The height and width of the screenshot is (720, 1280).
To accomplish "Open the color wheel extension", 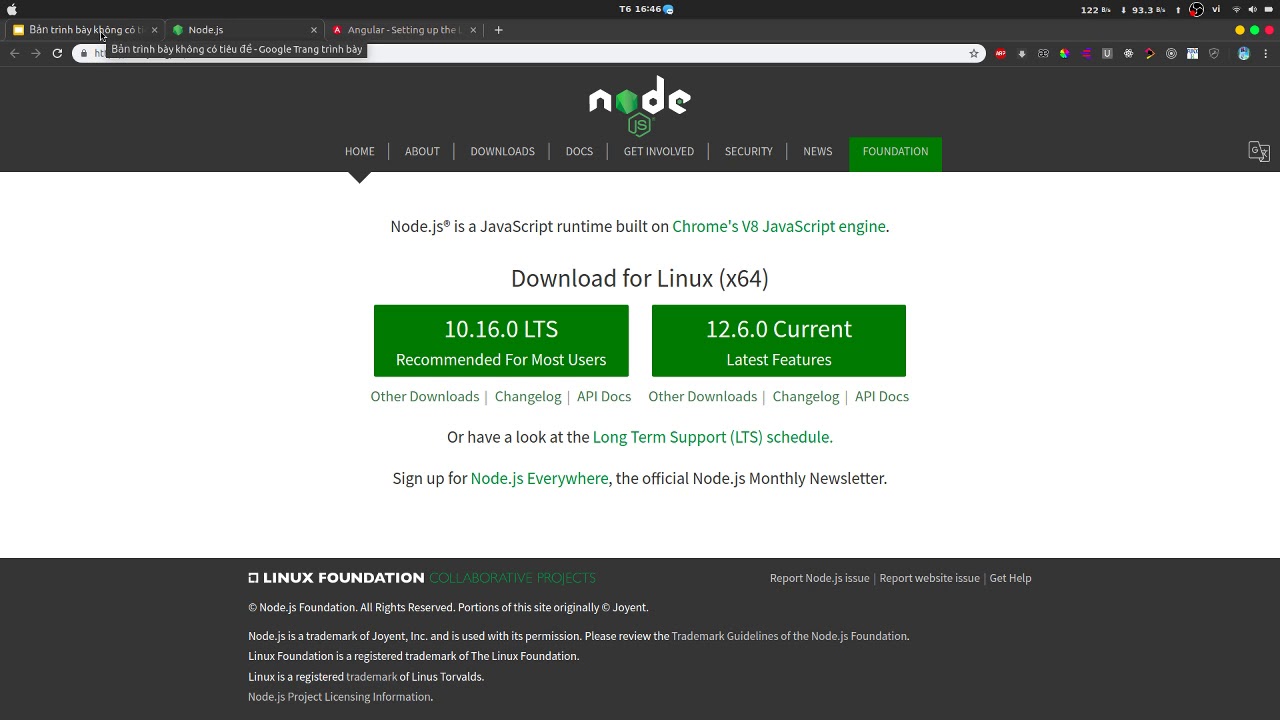I will (x=1065, y=54).
